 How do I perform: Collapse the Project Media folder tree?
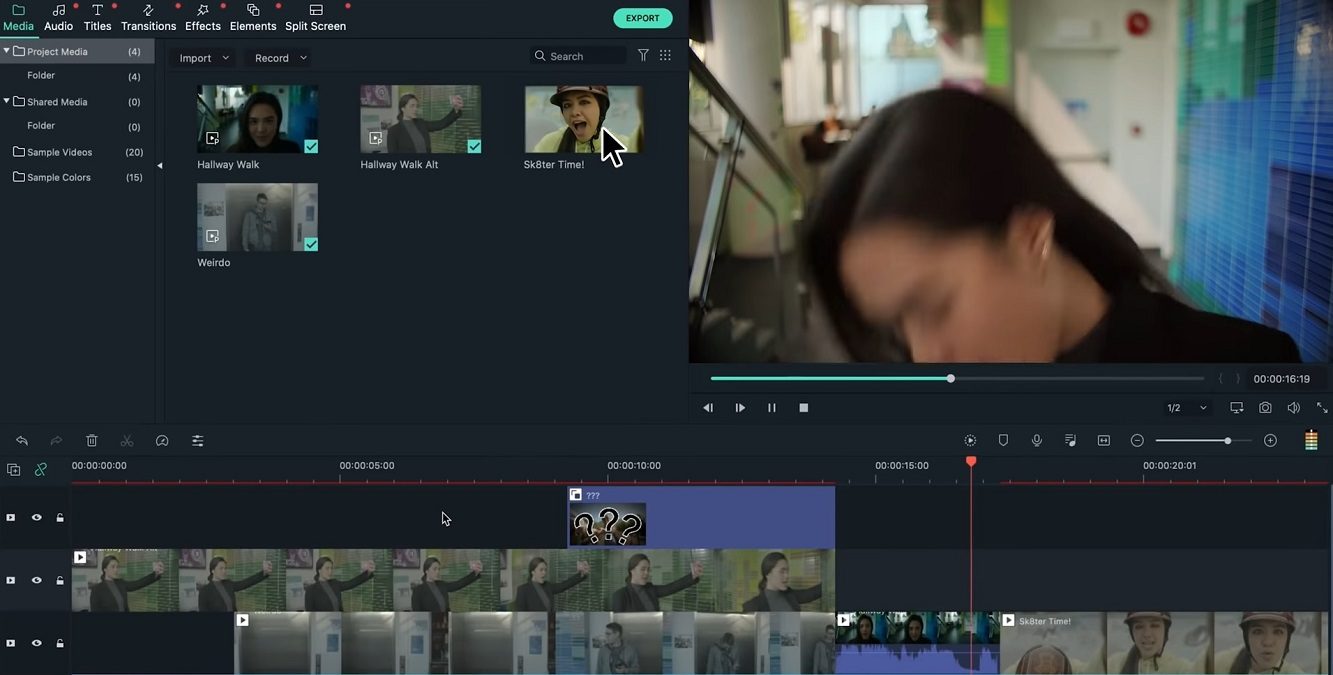pos(6,51)
